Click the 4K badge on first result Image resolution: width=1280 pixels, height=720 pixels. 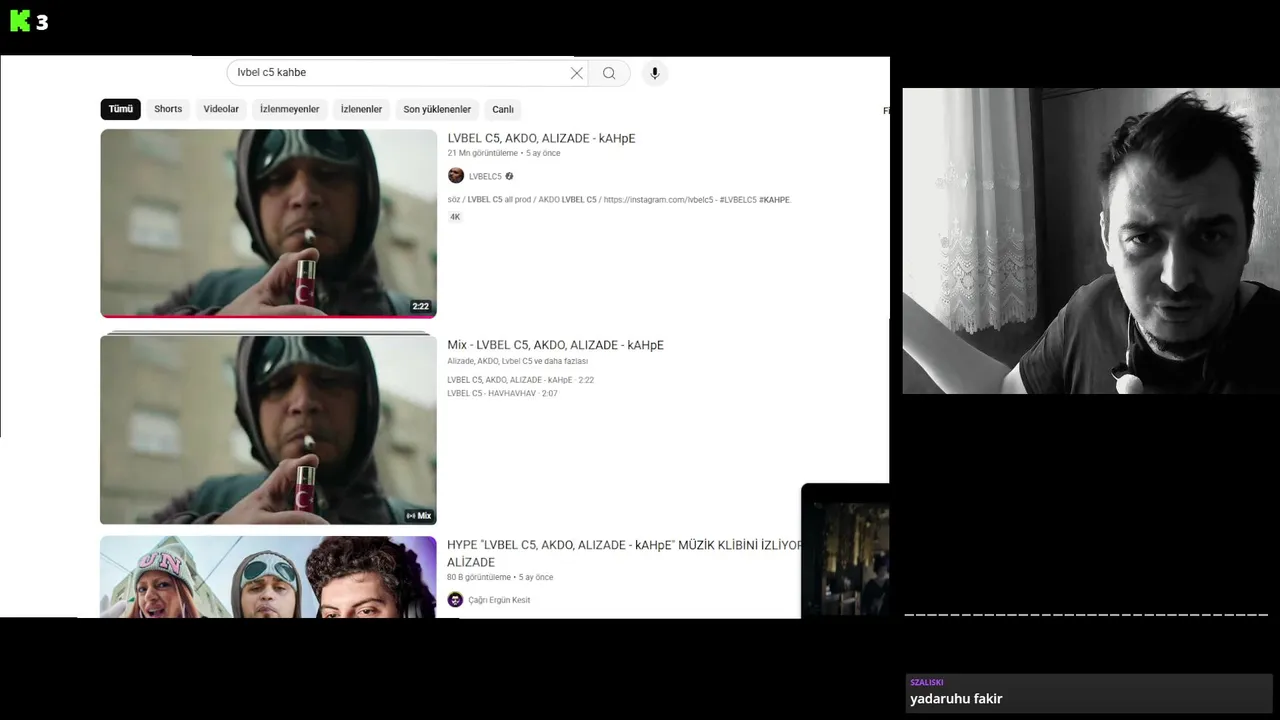tap(455, 217)
